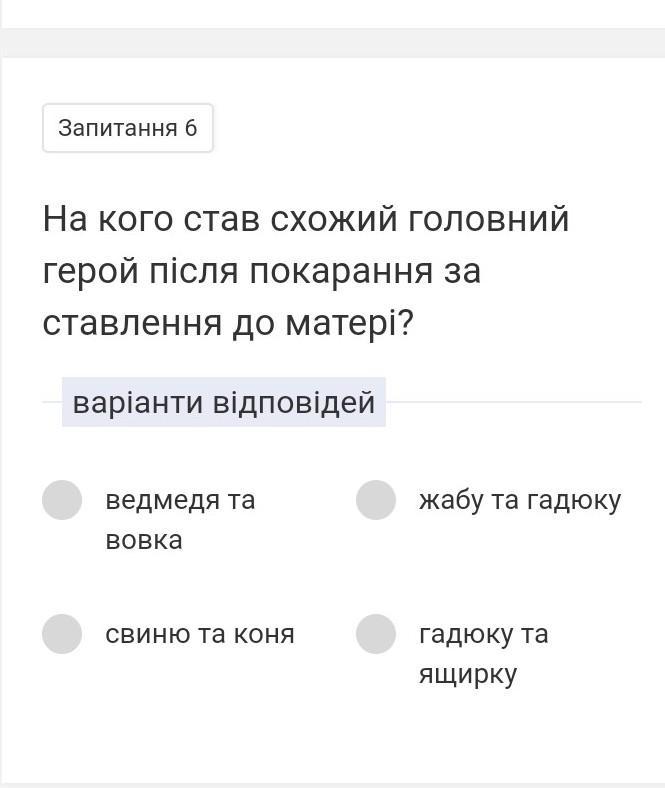The image size is (665, 788).
Task: Click the word "схожий" in the question
Action: coord(334,219)
